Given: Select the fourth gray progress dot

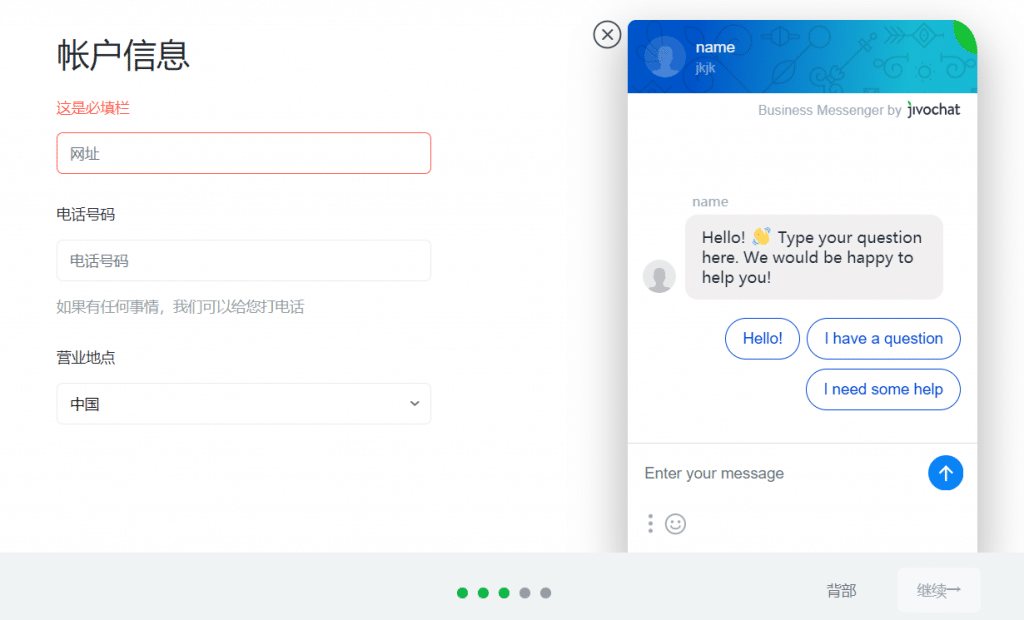Looking at the screenshot, I should (524, 593).
